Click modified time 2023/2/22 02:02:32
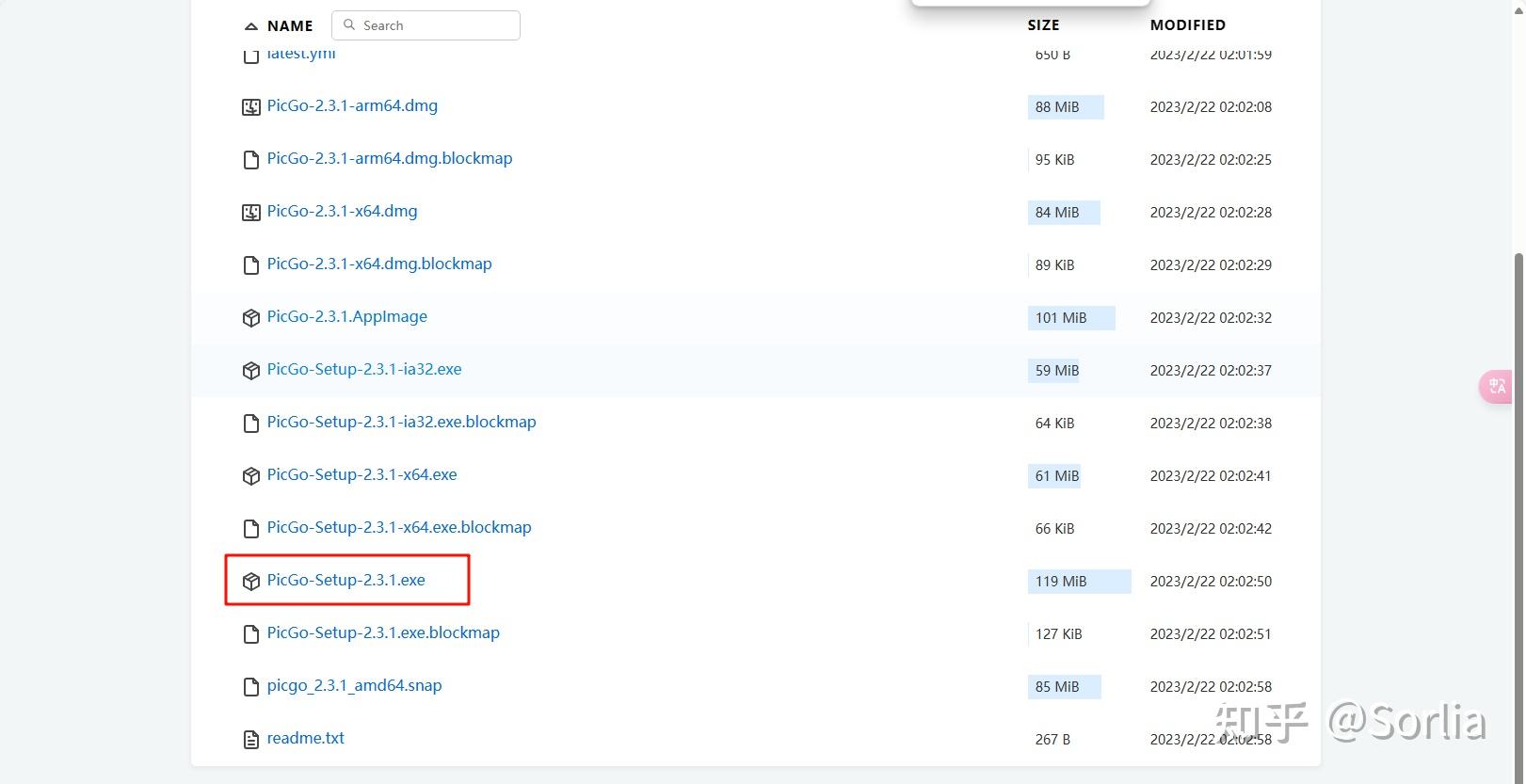 click(x=1211, y=318)
